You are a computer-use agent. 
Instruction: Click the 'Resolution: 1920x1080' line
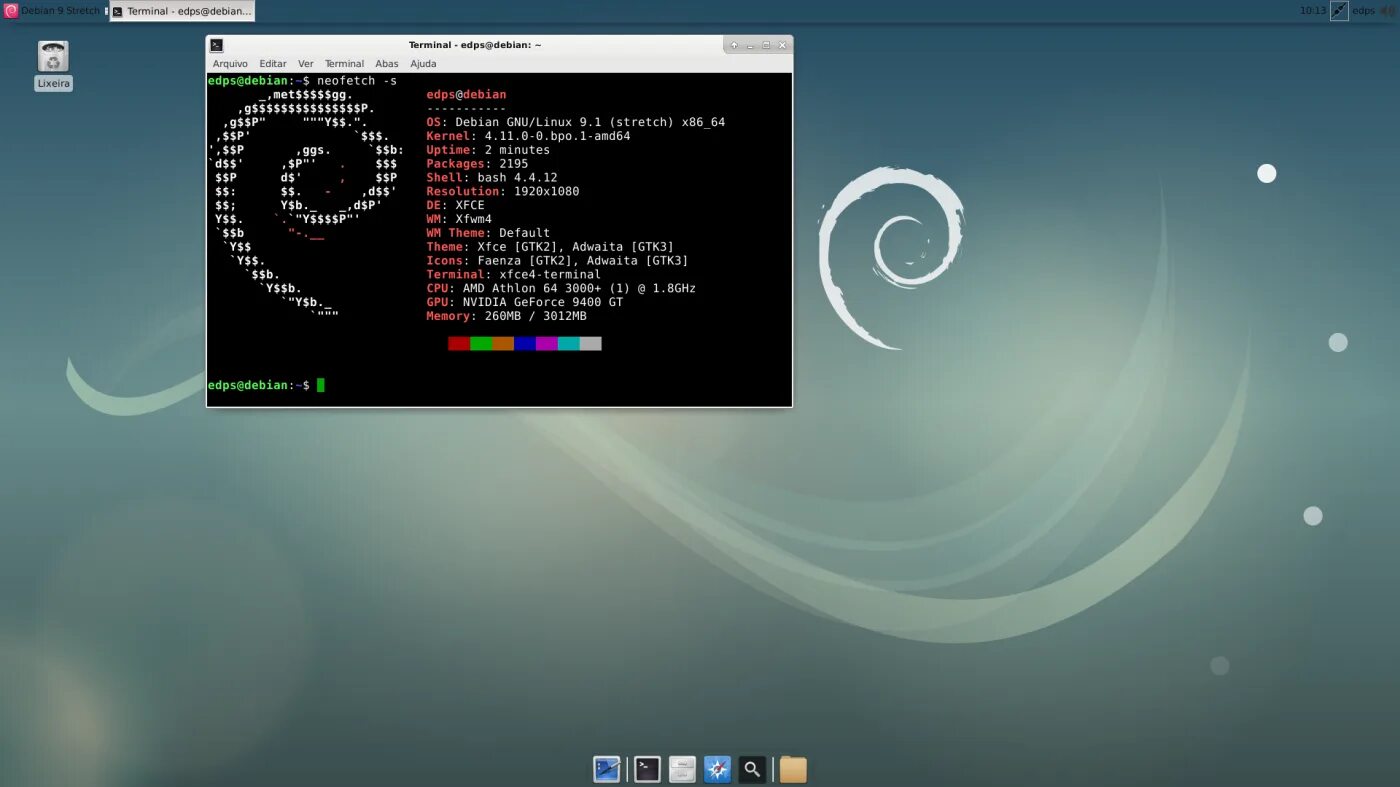coord(503,191)
